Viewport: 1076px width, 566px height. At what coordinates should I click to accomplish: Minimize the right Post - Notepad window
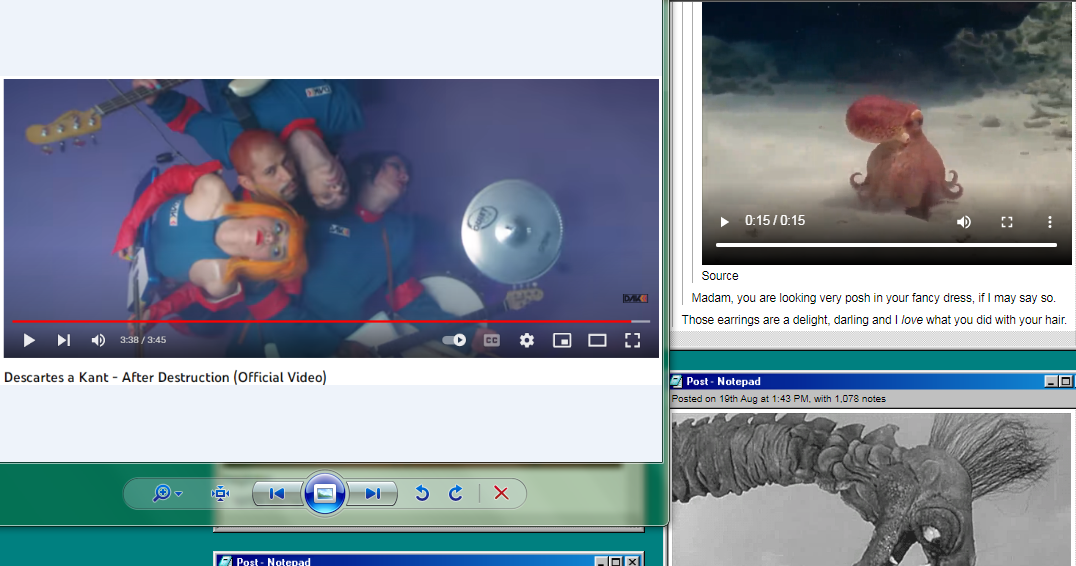click(1051, 381)
